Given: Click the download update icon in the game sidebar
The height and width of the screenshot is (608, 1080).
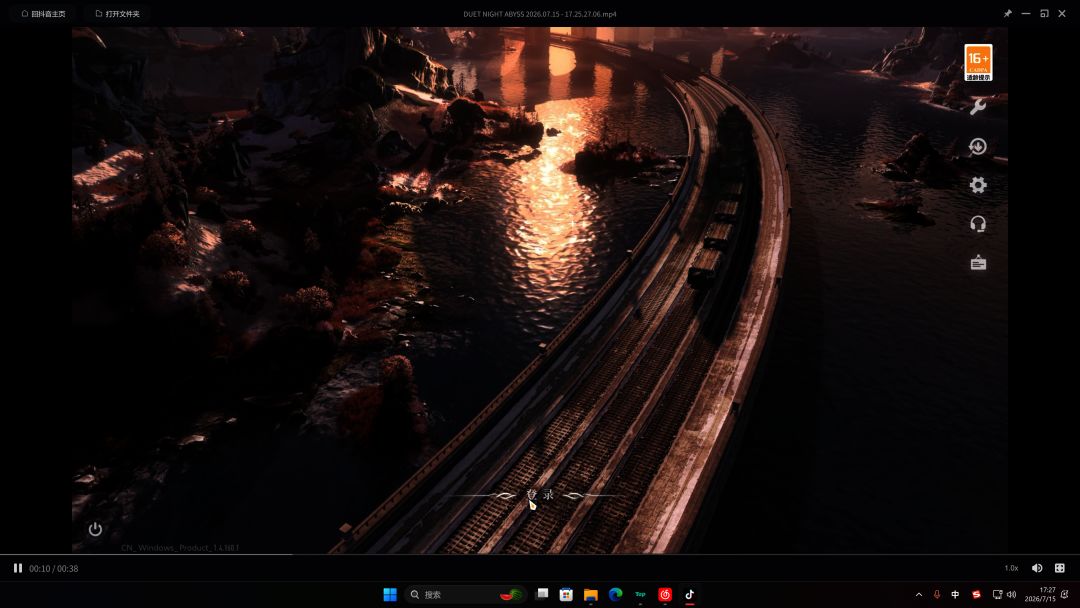Looking at the screenshot, I should (978, 146).
